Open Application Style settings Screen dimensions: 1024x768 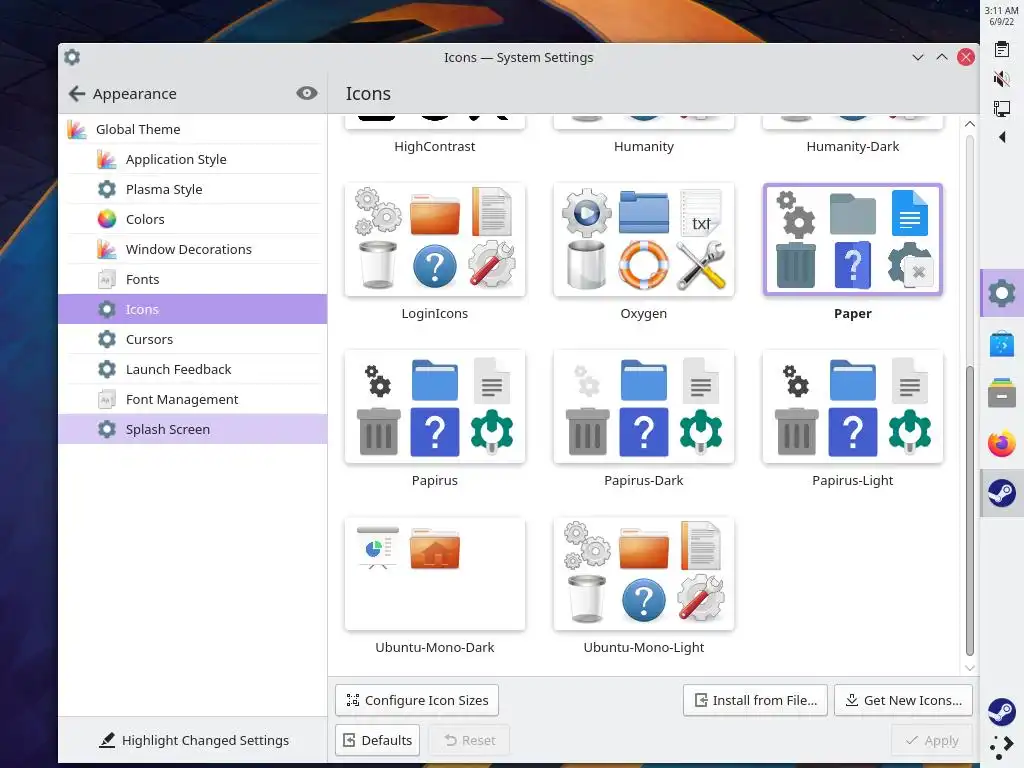click(x=193, y=159)
